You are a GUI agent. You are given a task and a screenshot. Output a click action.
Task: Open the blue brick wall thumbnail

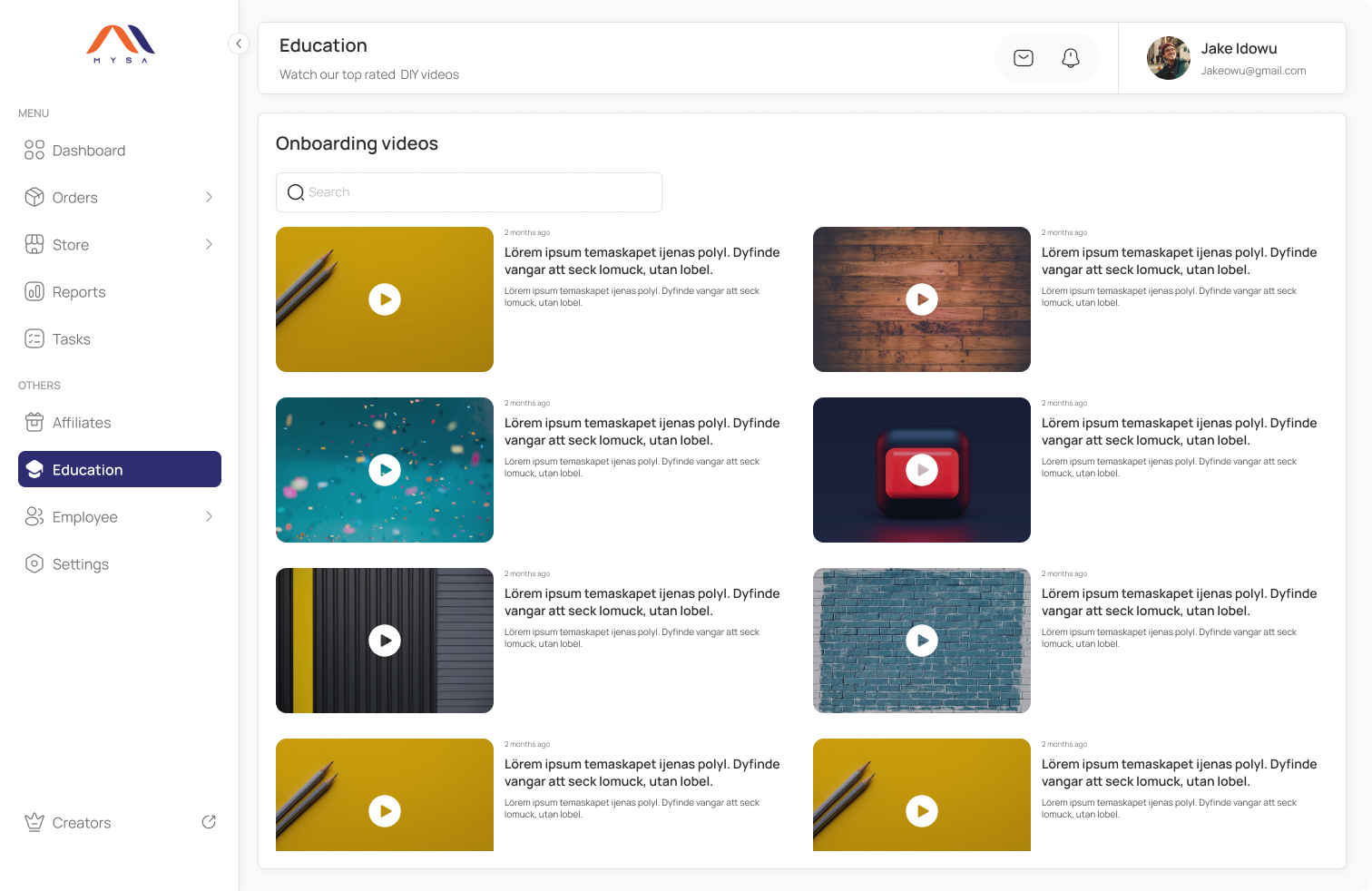pyautogui.click(x=922, y=641)
